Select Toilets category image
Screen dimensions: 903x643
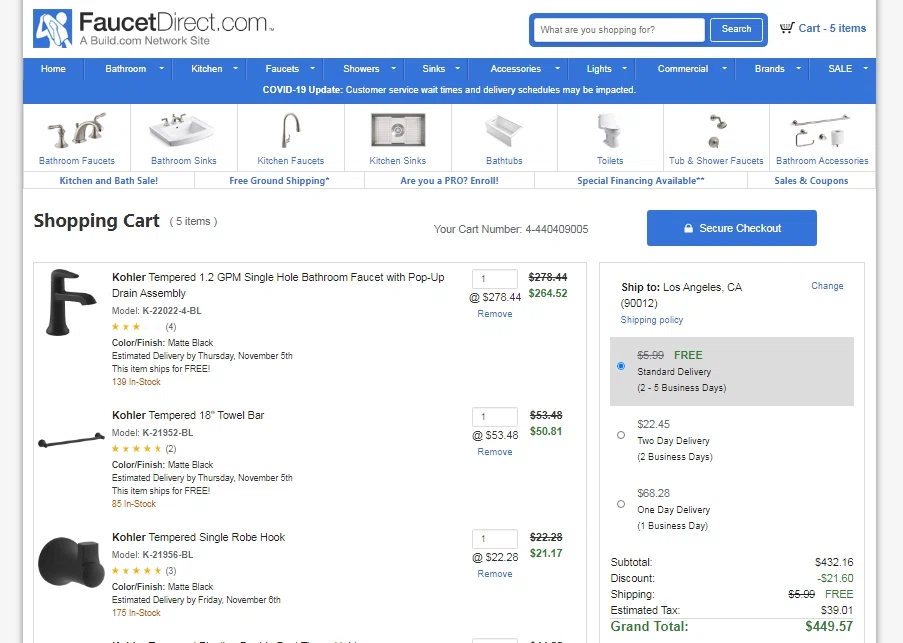[x=609, y=130]
